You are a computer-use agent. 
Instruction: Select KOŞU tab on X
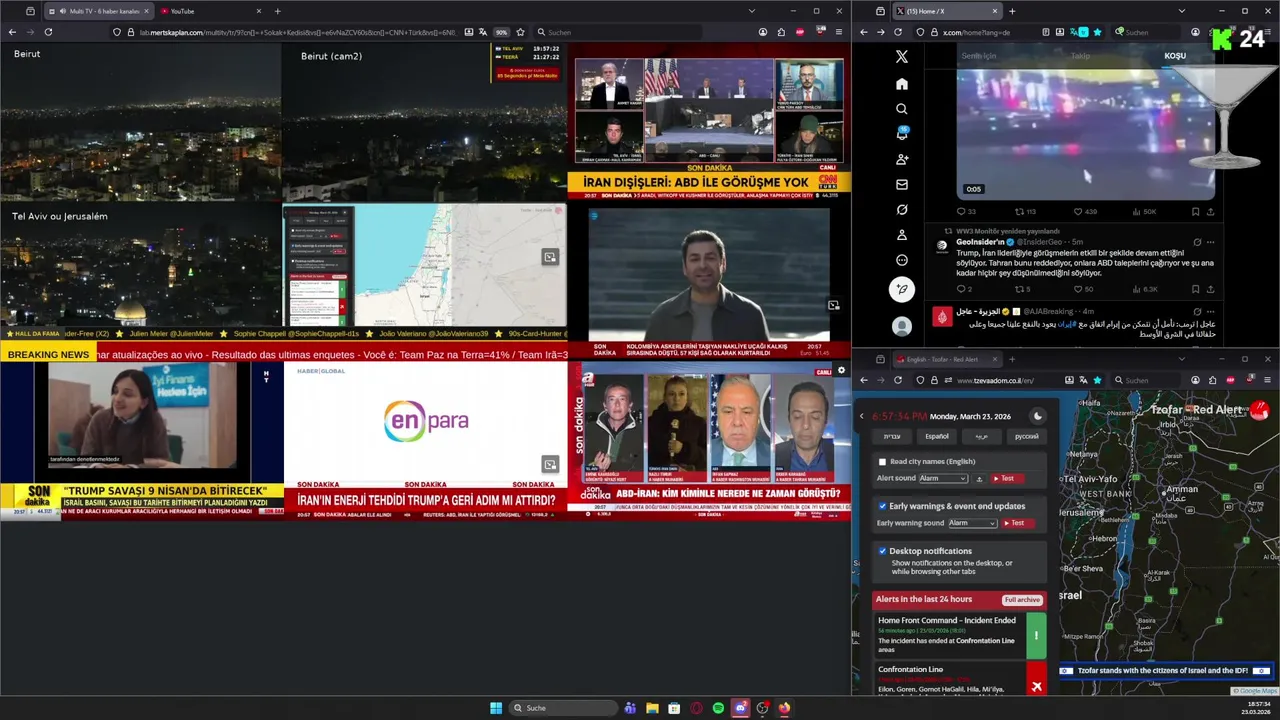1174,56
